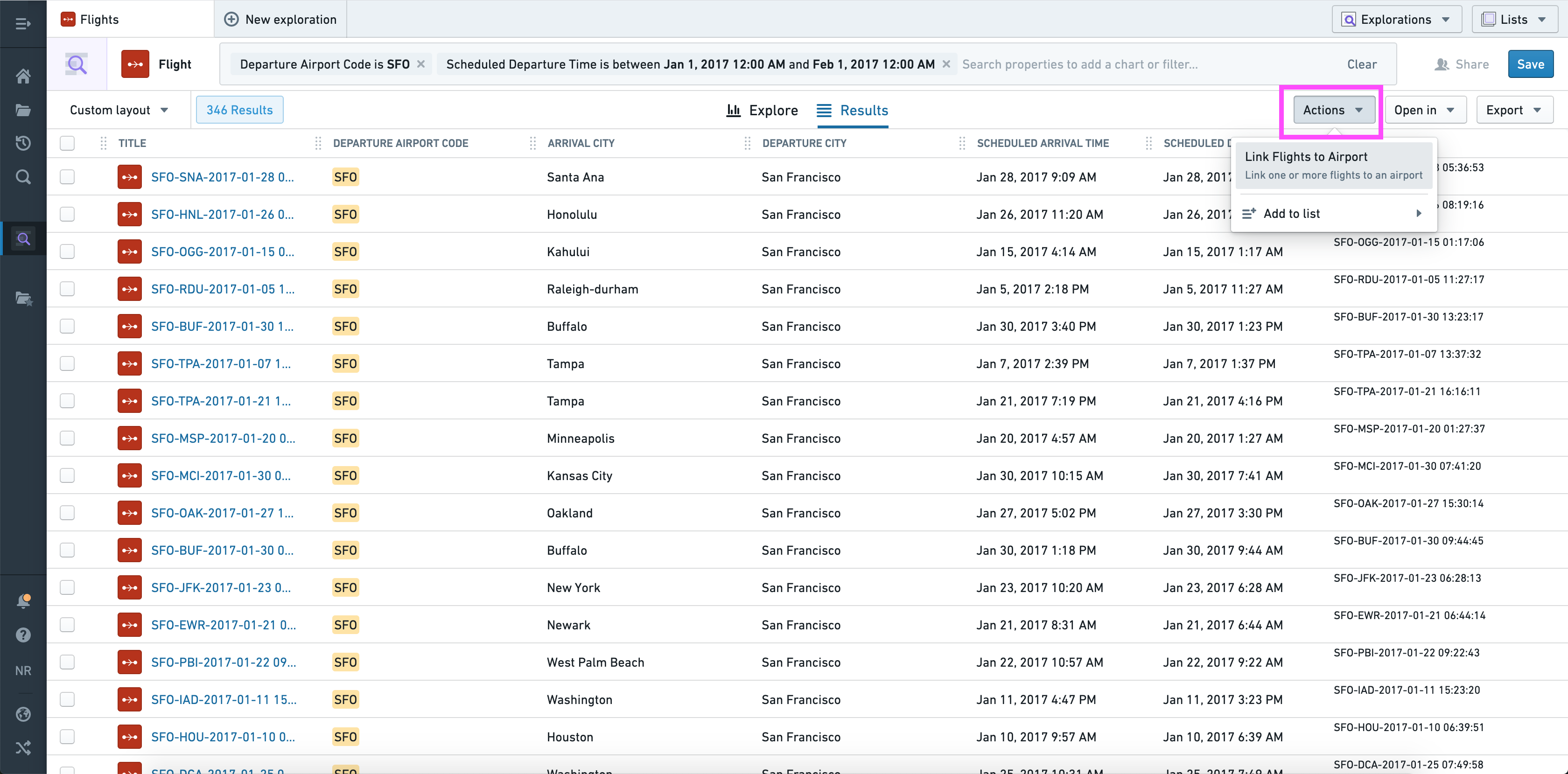Image resolution: width=1568 pixels, height=774 pixels.
Task: Click flight icon for SFO-RDU row
Action: click(130, 289)
